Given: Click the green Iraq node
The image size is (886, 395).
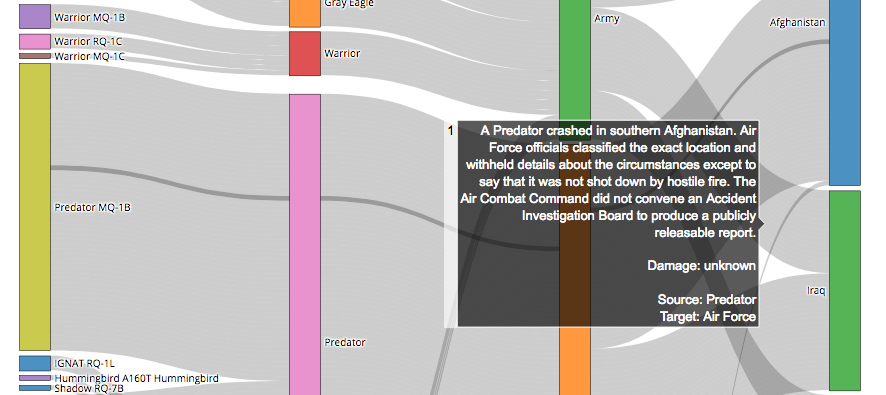Looking at the screenshot, I should pos(845,290).
